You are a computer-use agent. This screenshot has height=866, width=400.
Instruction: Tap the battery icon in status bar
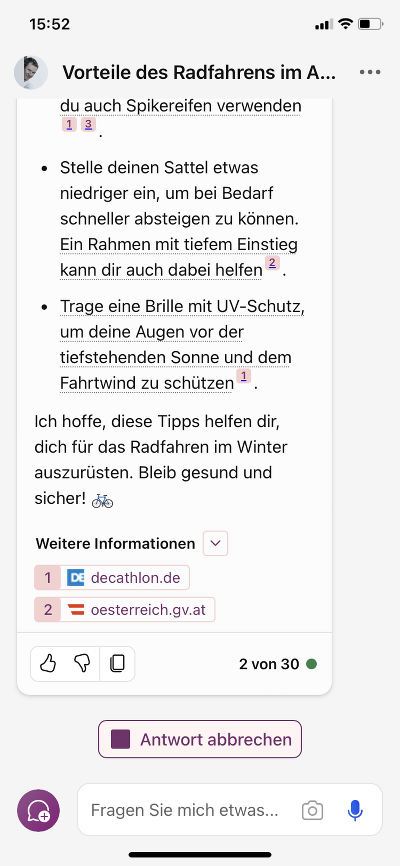click(x=370, y=24)
